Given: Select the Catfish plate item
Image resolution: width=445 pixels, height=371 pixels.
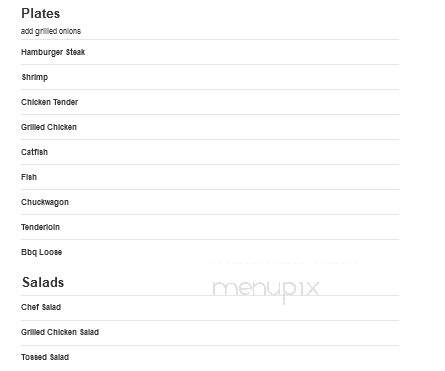Looking at the screenshot, I should click(x=34, y=152).
